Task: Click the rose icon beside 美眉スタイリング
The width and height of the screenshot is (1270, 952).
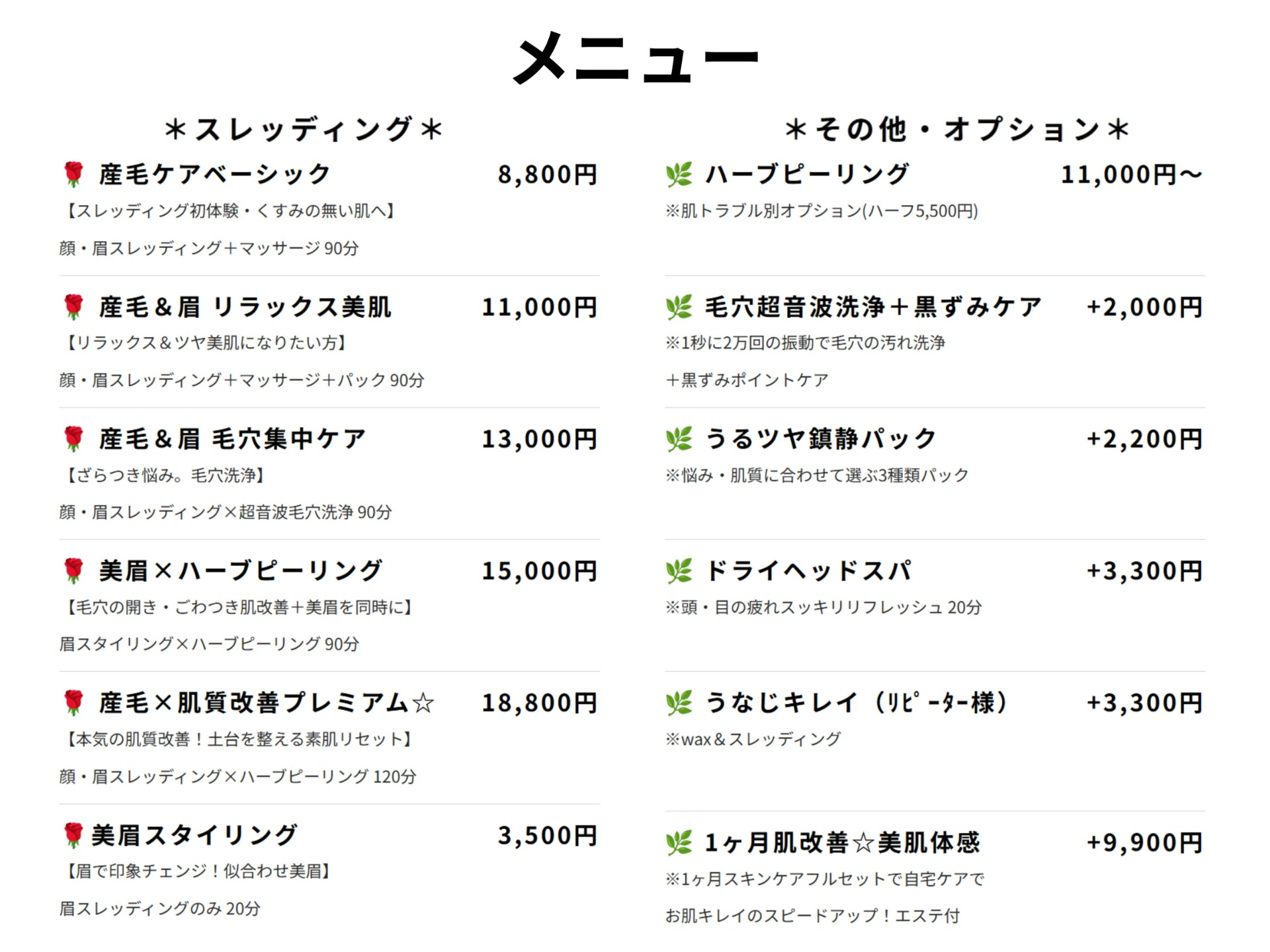Action: [74, 836]
